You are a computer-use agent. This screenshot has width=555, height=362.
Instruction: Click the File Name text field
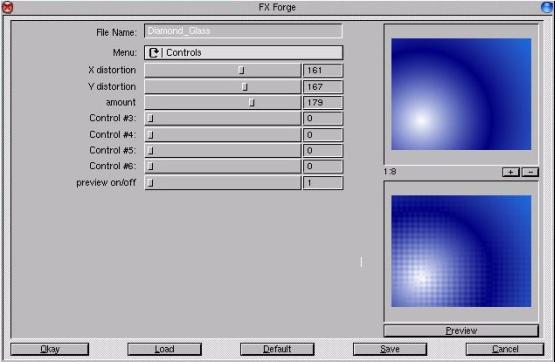click(244, 31)
